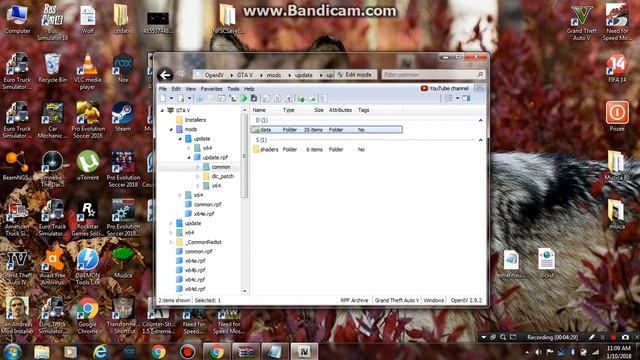Viewport: 640px width, 360px height.
Task: Click mods in the breadcrumb path
Action: click(x=273, y=75)
